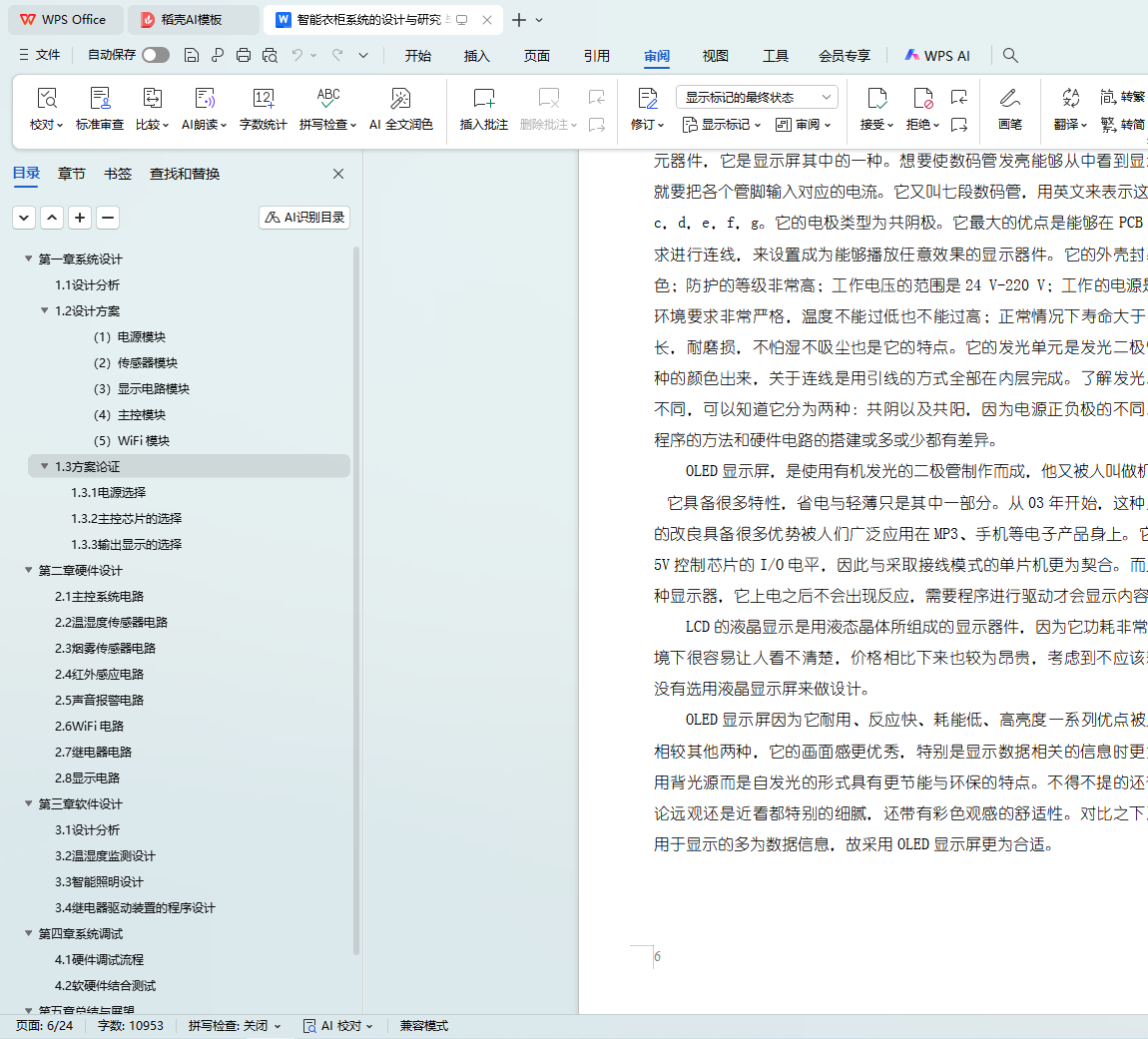1148x1039 pixels.
Task: Open the 书签 tab in navigation pane
Action: pos(118,174)
